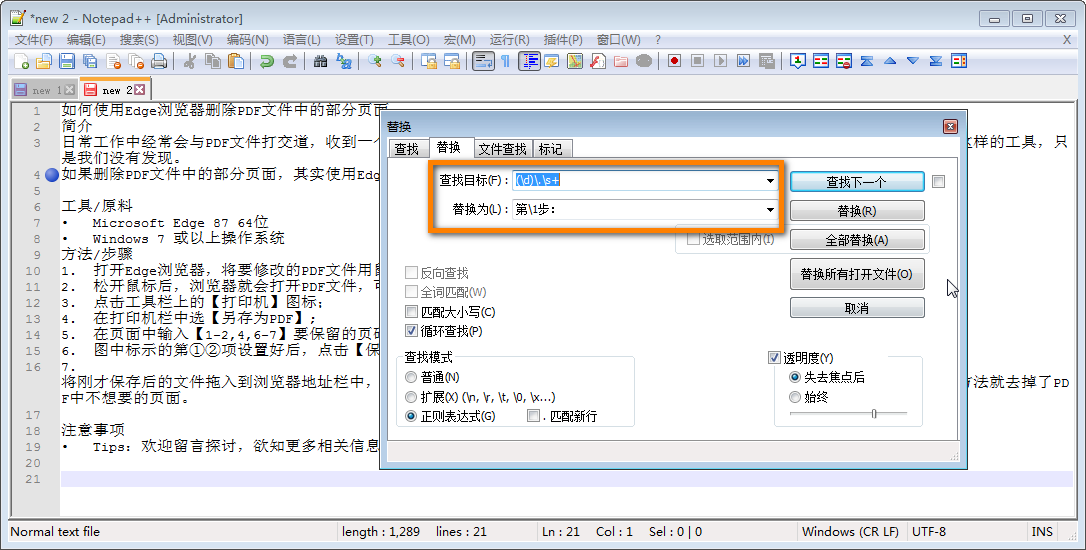Undo the last action with green arrow
1086x550 pixels.
[x=267, y=61]
